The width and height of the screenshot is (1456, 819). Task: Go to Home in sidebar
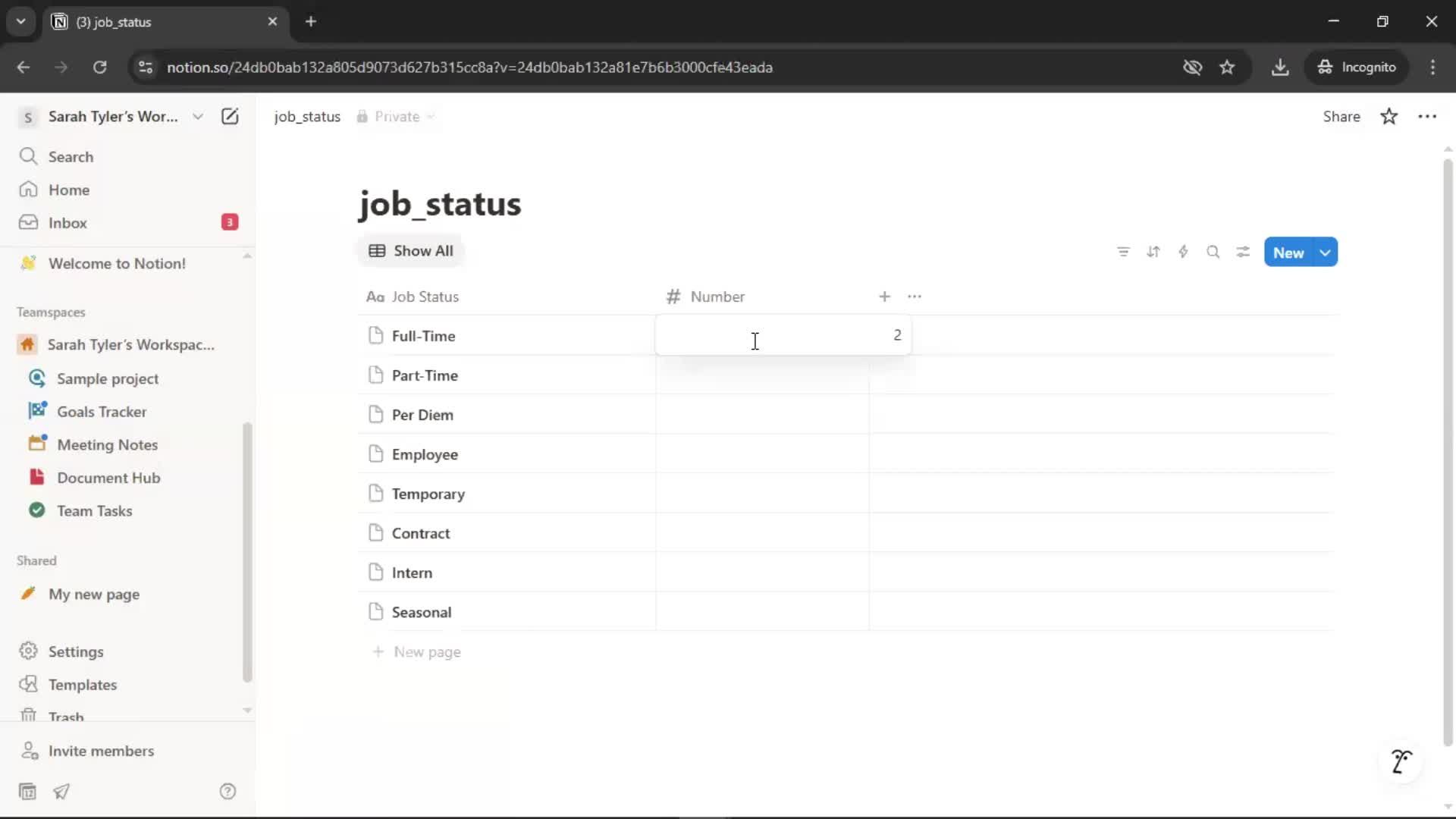(68, 190)
